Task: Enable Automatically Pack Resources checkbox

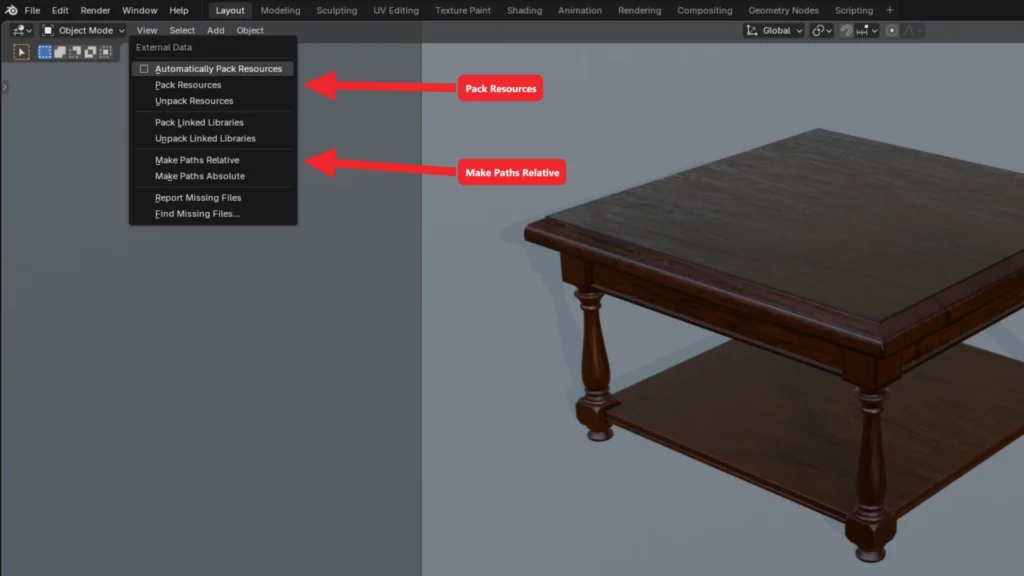Action: pyautogui.click(x=144, y=69)
